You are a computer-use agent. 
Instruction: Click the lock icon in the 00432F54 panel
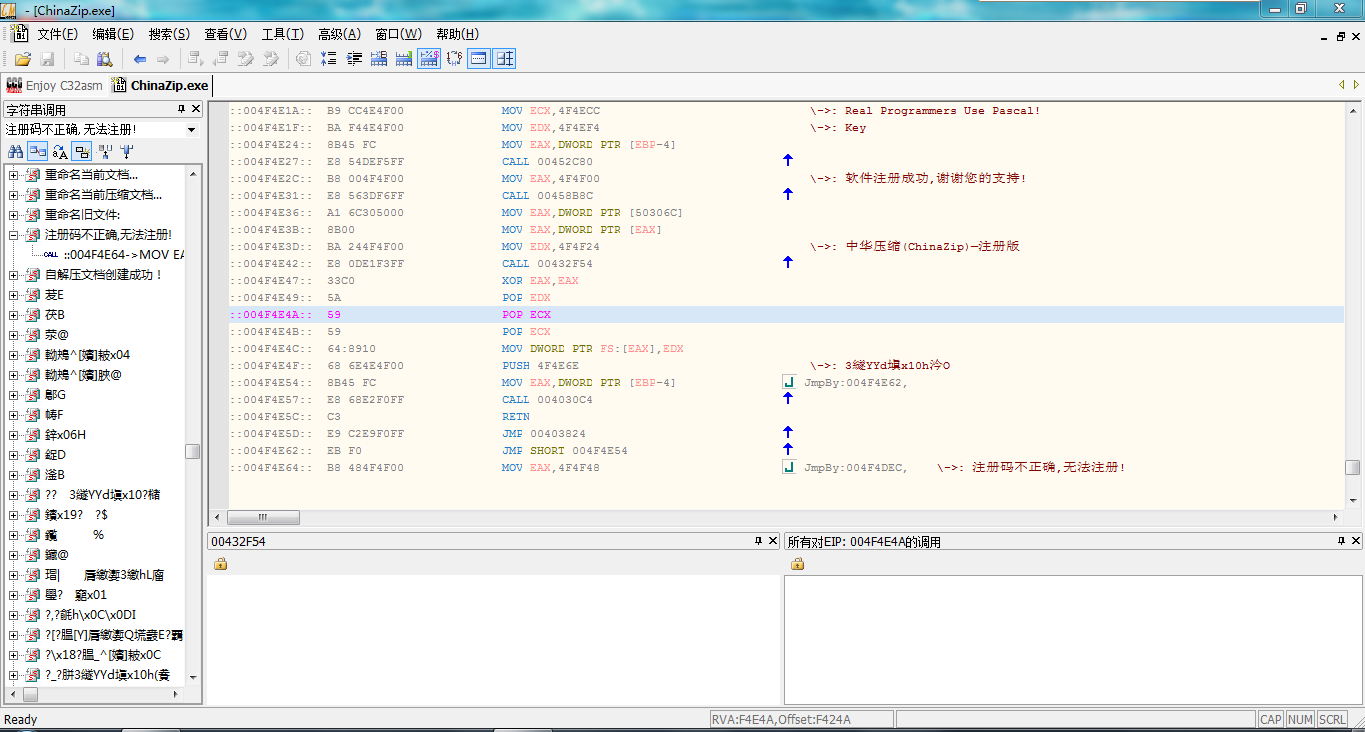point(220,564)
